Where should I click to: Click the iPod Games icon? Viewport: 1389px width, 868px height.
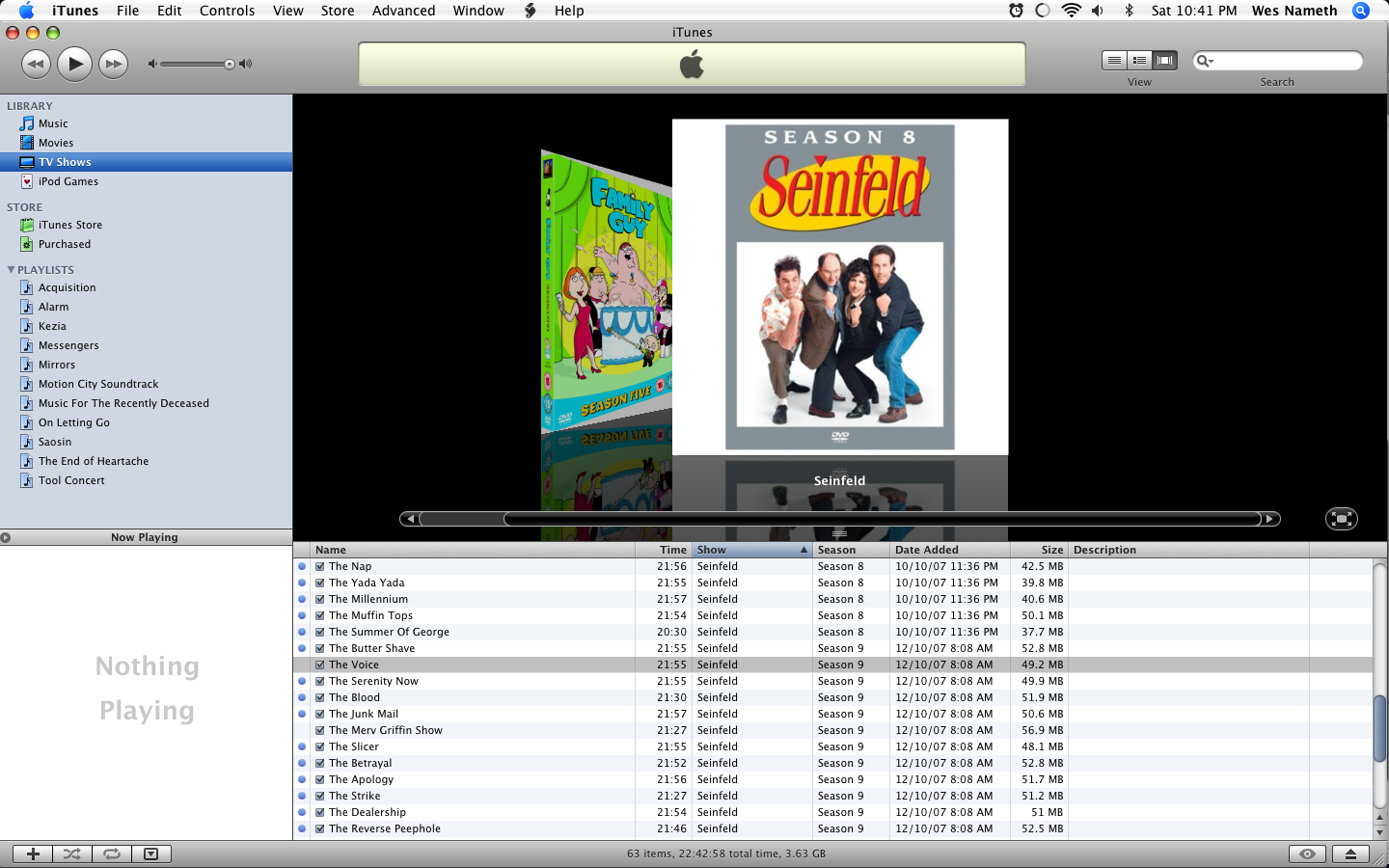(27, 181)
